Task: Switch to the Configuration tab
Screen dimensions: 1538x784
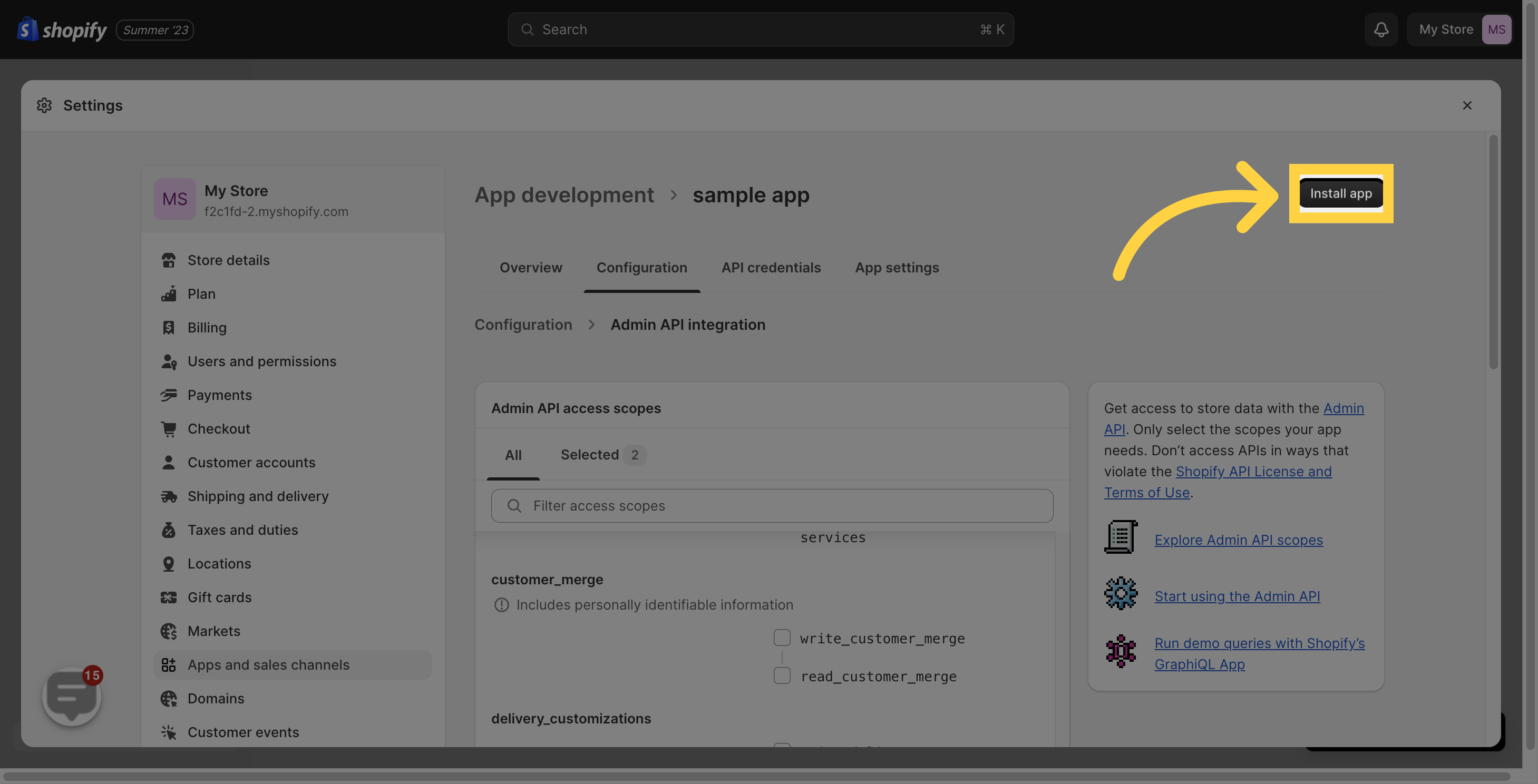Action: click(642, 268)
